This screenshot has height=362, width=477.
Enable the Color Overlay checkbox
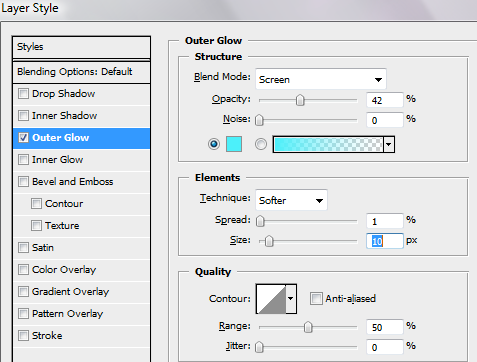[x=23, y=270]
